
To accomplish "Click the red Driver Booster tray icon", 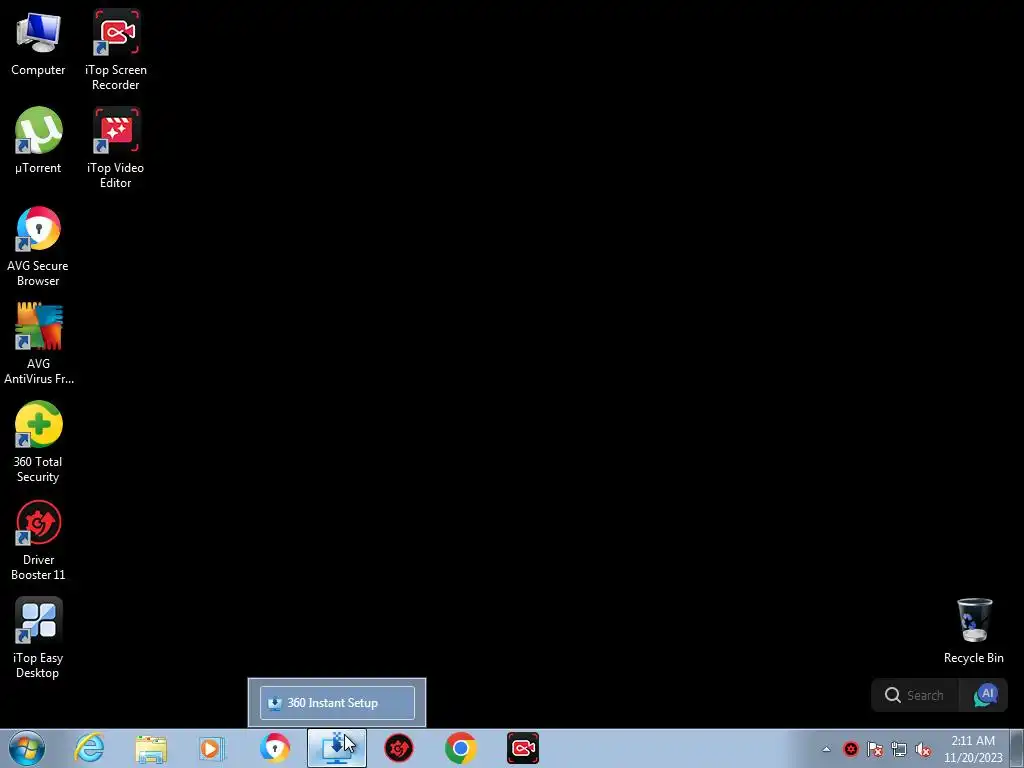I will [850, 749].
